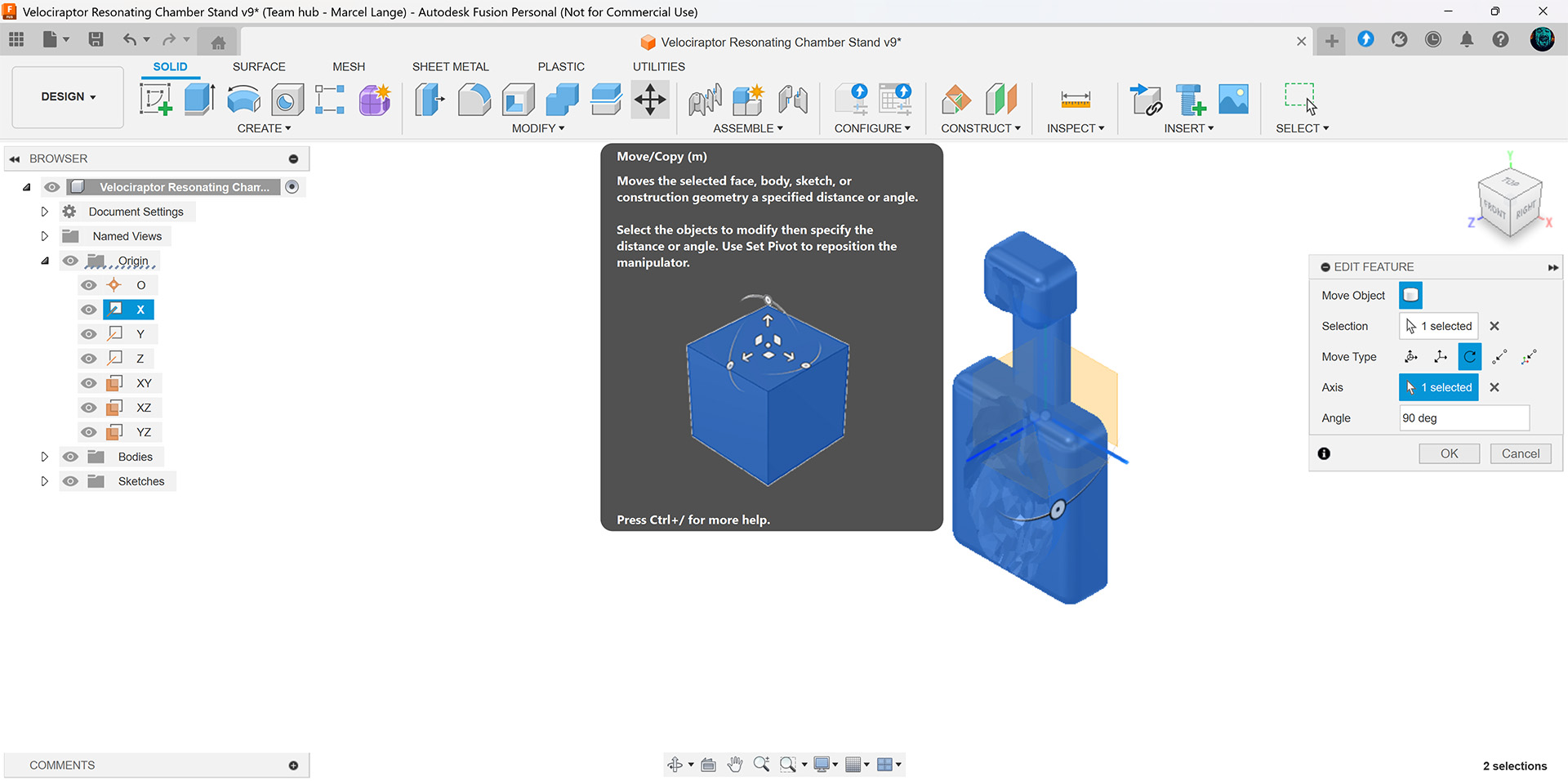Viewport: 1568px width, 781px height.
Task: Click the Pan hand tool in navigation bar
Action: coord(735,765)
